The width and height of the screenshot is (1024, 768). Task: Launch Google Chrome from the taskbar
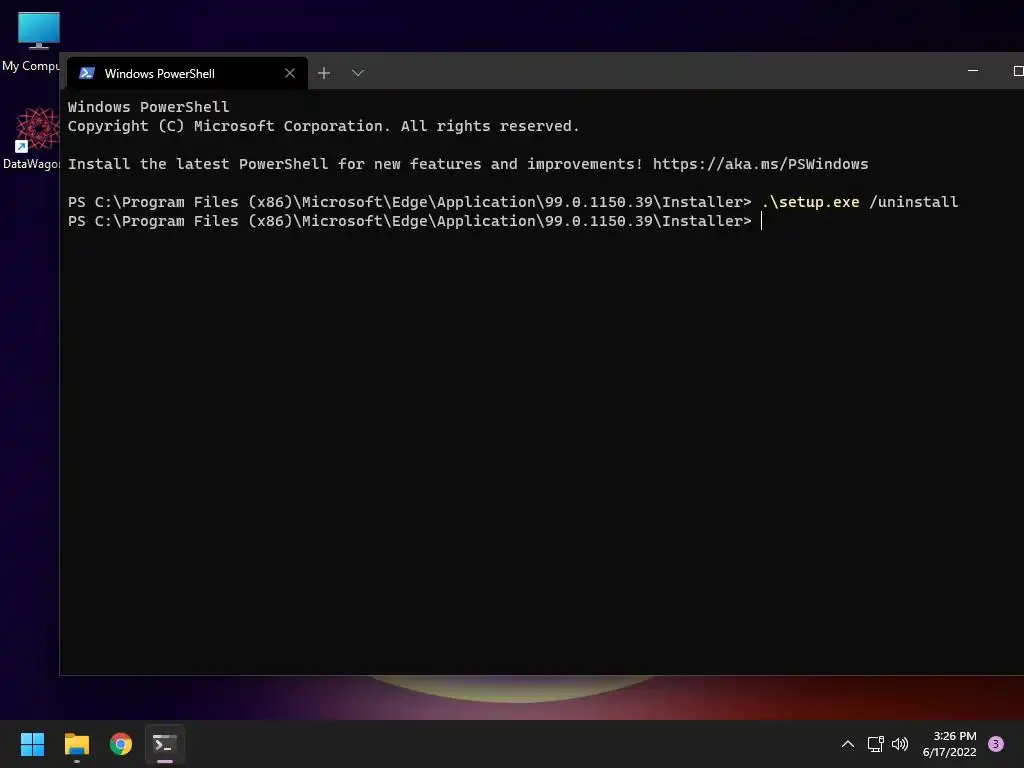coord(121,744)
